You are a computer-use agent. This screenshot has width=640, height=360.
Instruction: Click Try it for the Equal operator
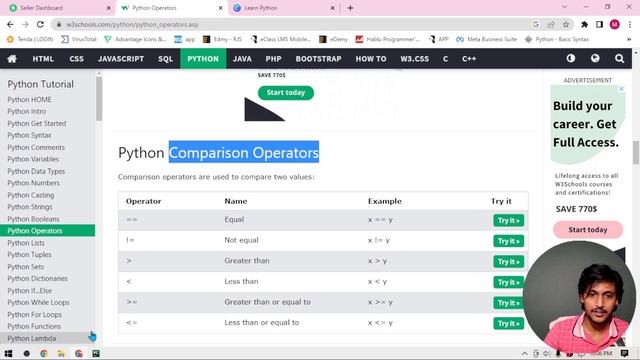point(508,220)
